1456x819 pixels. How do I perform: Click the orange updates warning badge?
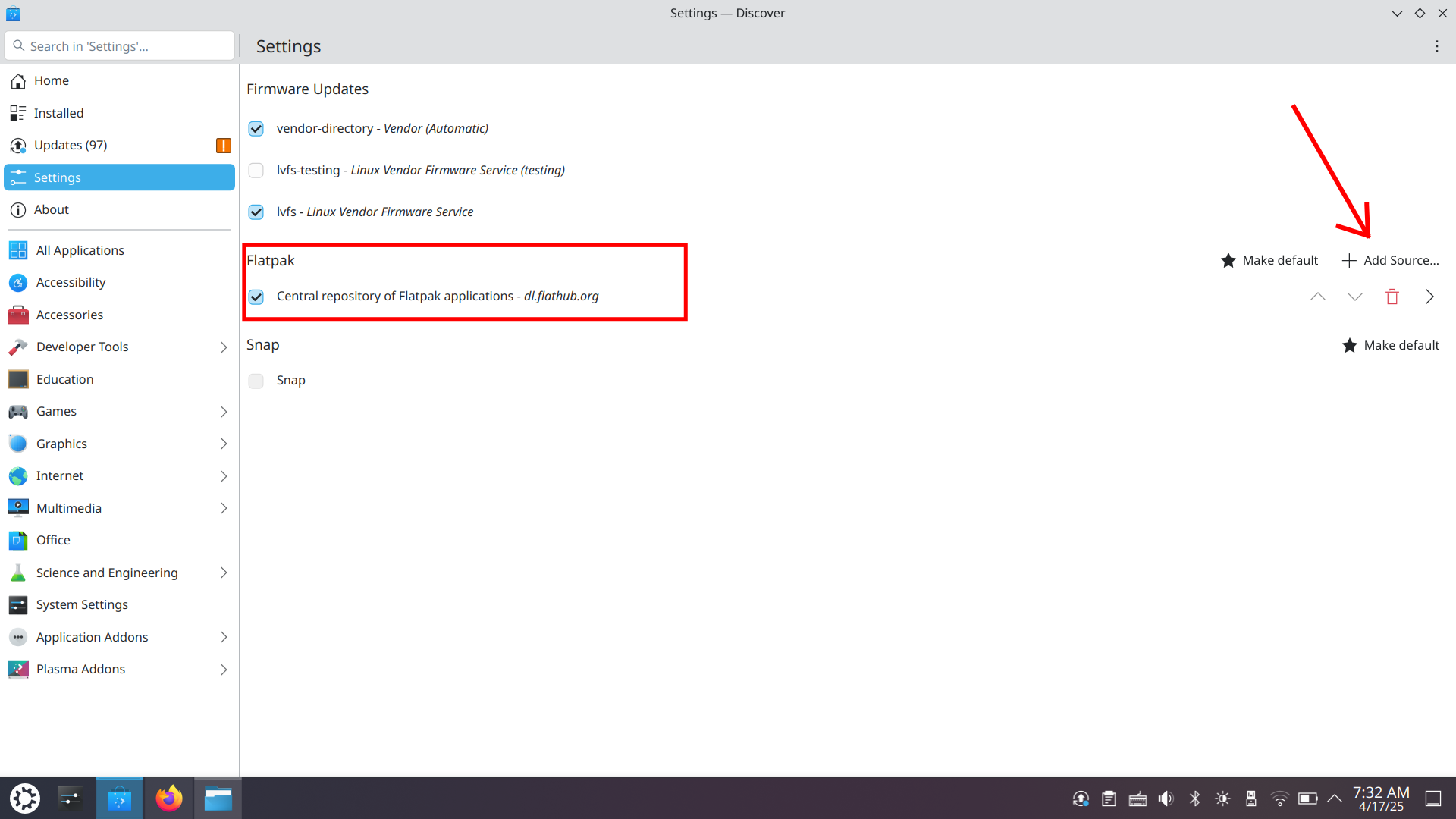[224, 146]
